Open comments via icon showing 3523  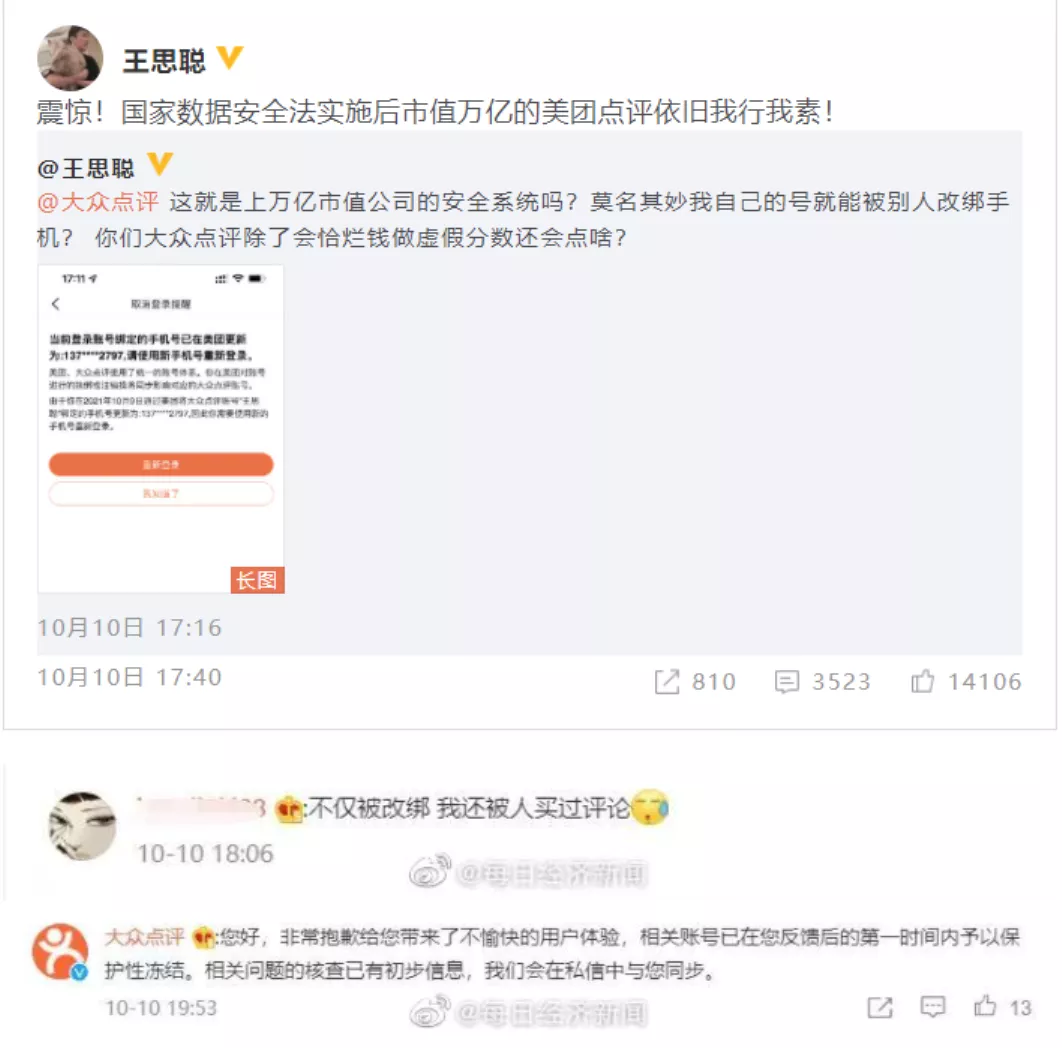coord(787,682)
